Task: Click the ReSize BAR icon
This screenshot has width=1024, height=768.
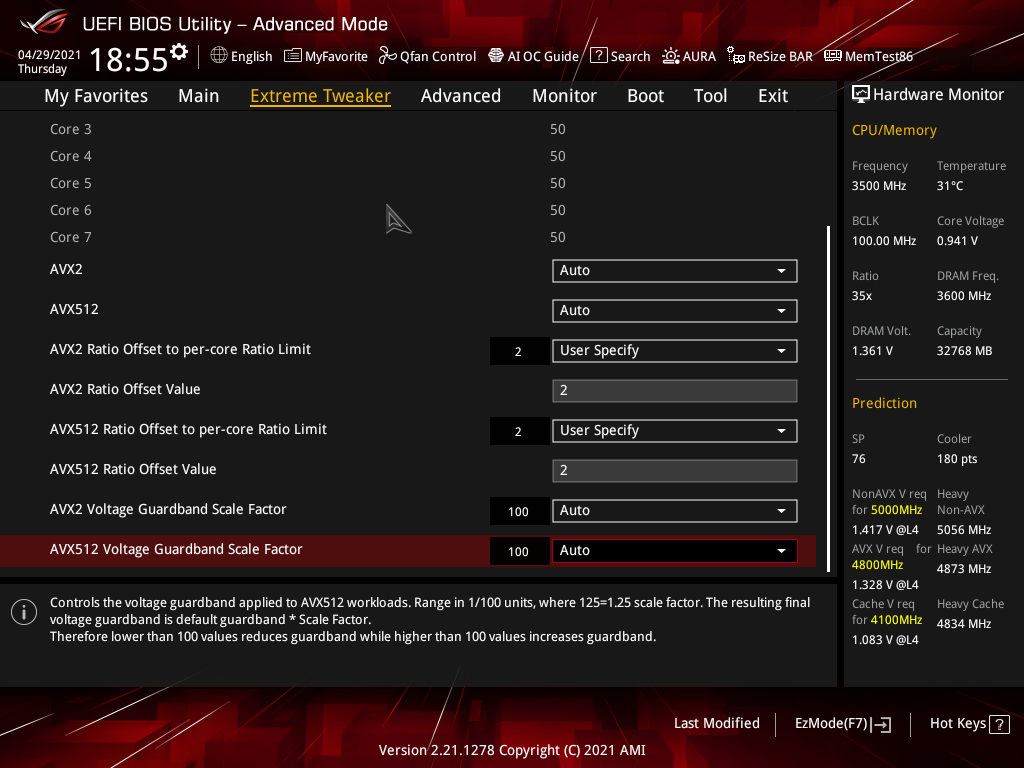Action: pyautogui.click(x=736, y=56)
